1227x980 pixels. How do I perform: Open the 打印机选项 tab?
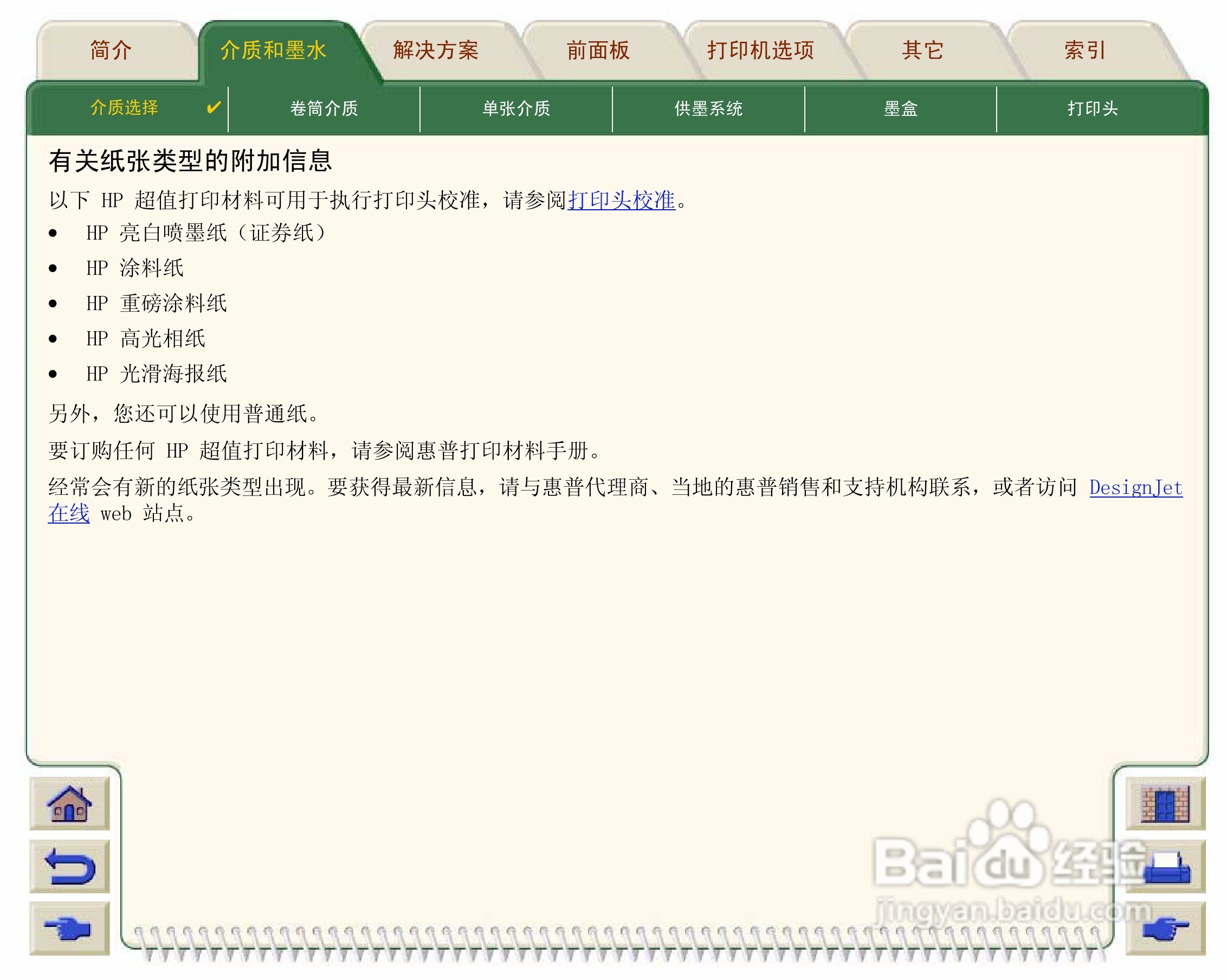click(x=760, y=50)
